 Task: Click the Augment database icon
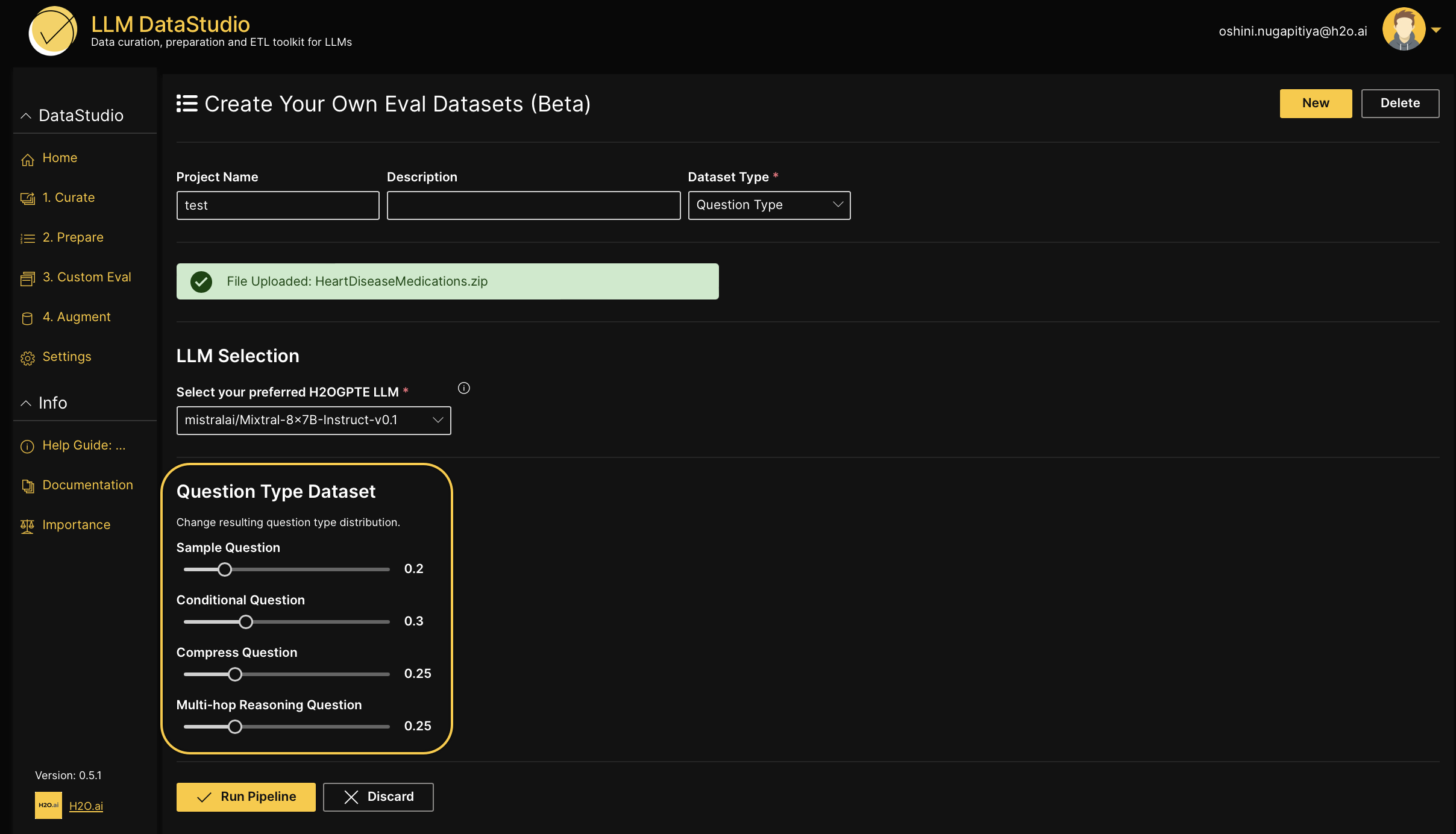click(27, 318)
